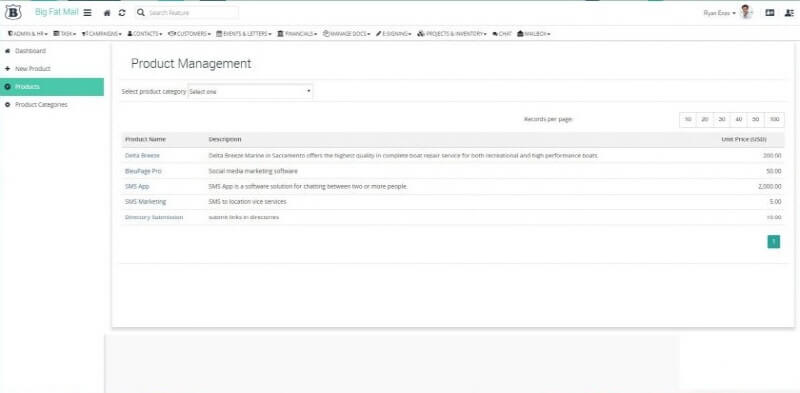Screen dimensions: 800x393
Task: Select Products in the sidebar
Action: pyautogui.click(x=52, y=87)
